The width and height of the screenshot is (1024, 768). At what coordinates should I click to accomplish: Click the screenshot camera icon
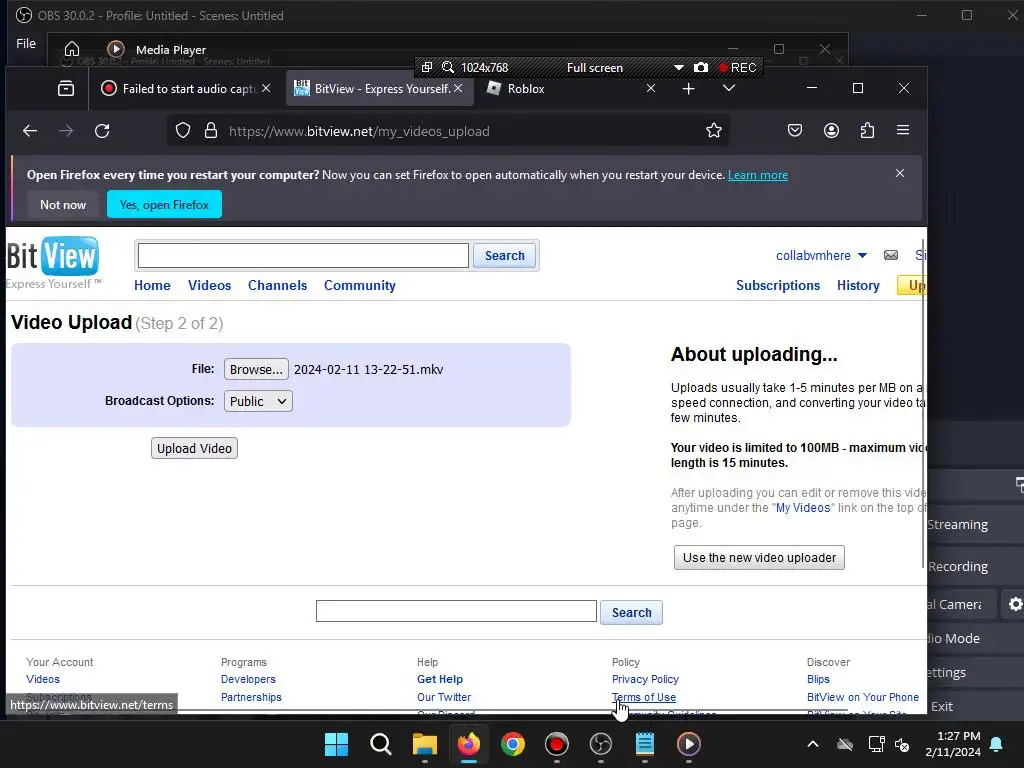(x=701, y=67)
